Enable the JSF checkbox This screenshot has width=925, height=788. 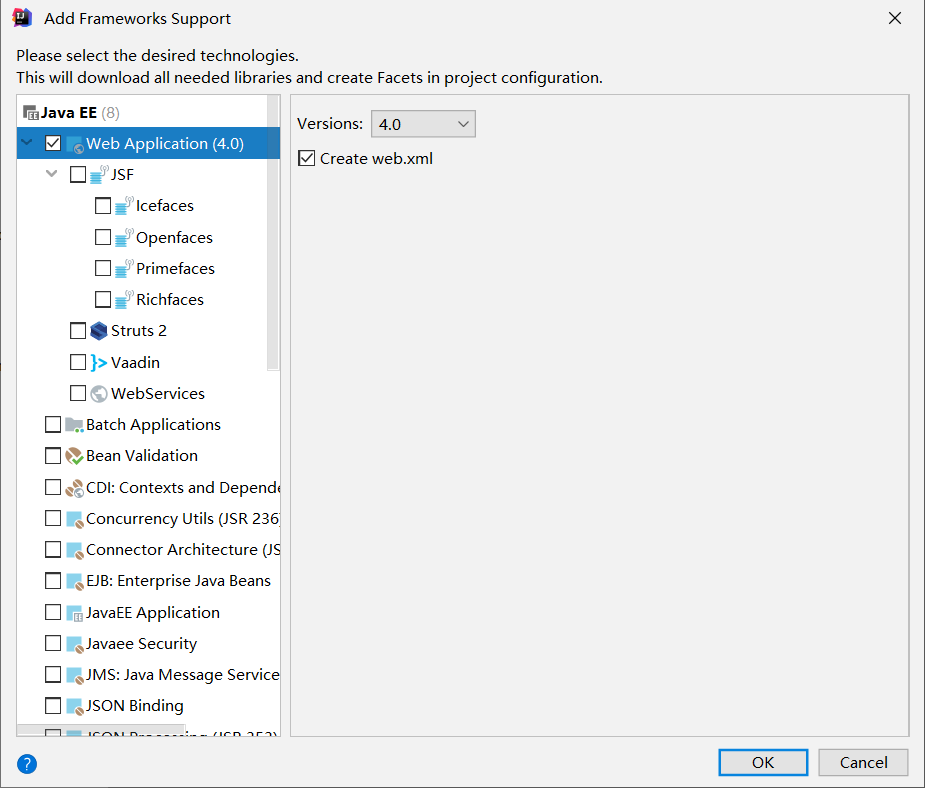pyautogui.click(x=78, y=175)
